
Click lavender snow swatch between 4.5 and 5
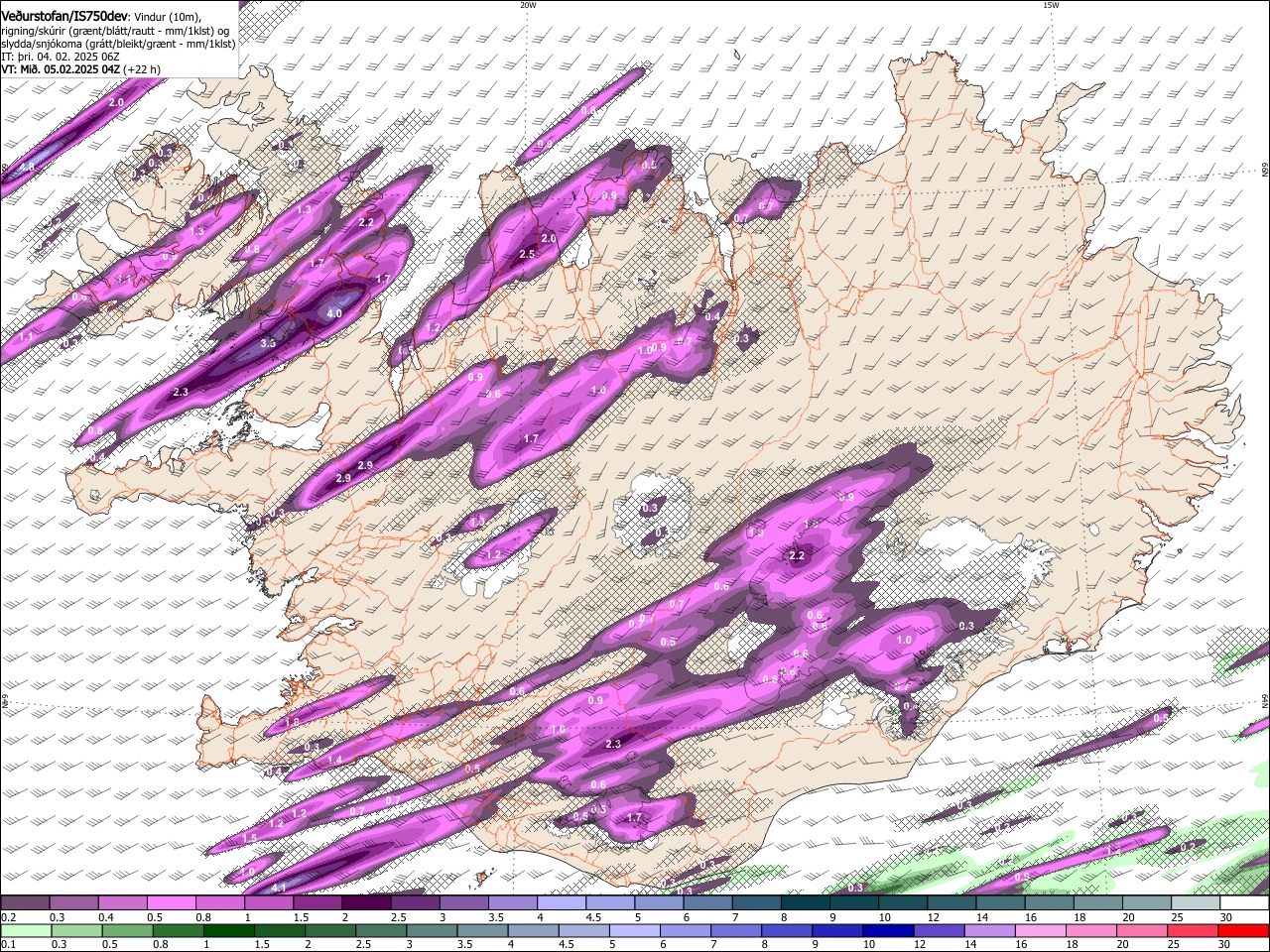[x=610, y=903]
